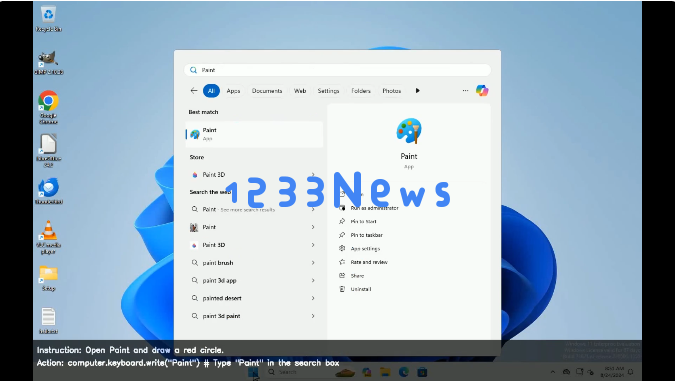Switch to the Settings filter tab
The image size is (675, 381).
[328, 90]
